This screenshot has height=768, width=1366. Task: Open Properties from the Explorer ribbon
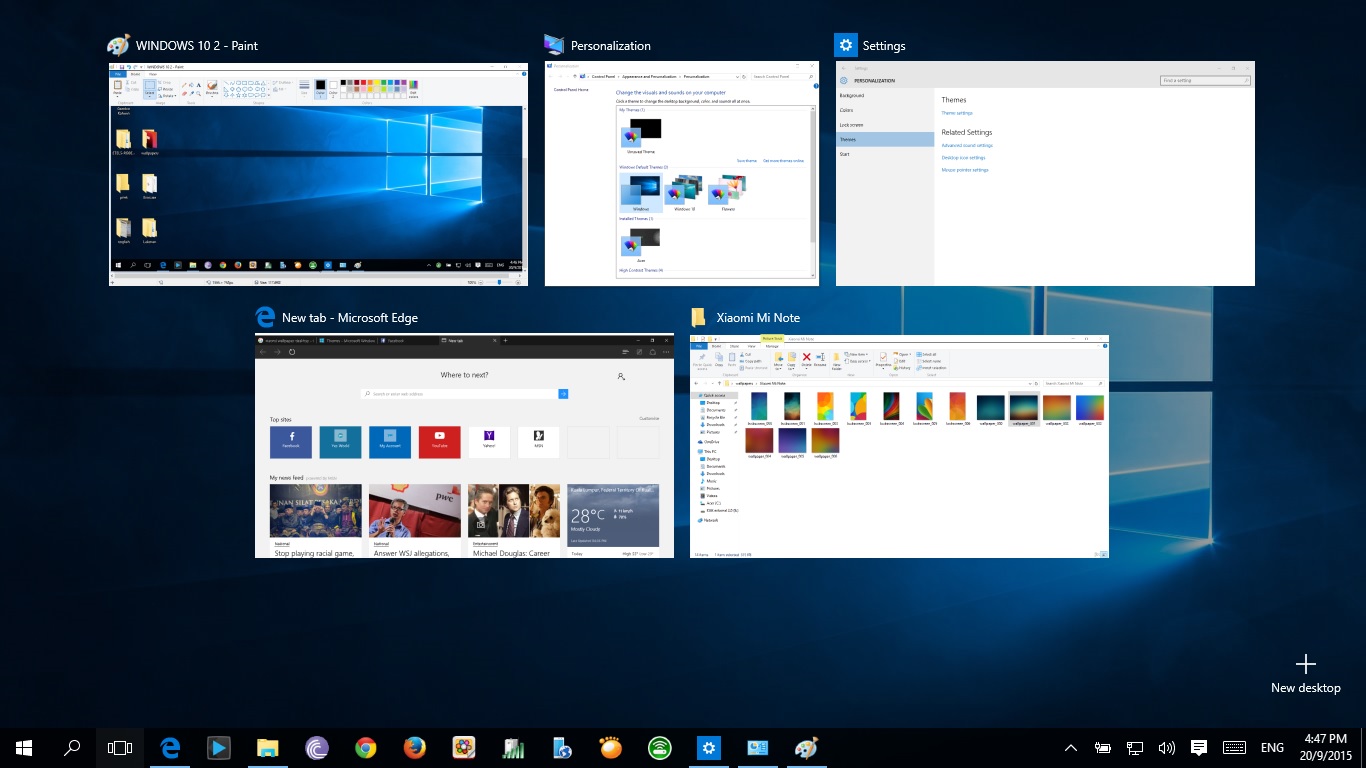883,360
